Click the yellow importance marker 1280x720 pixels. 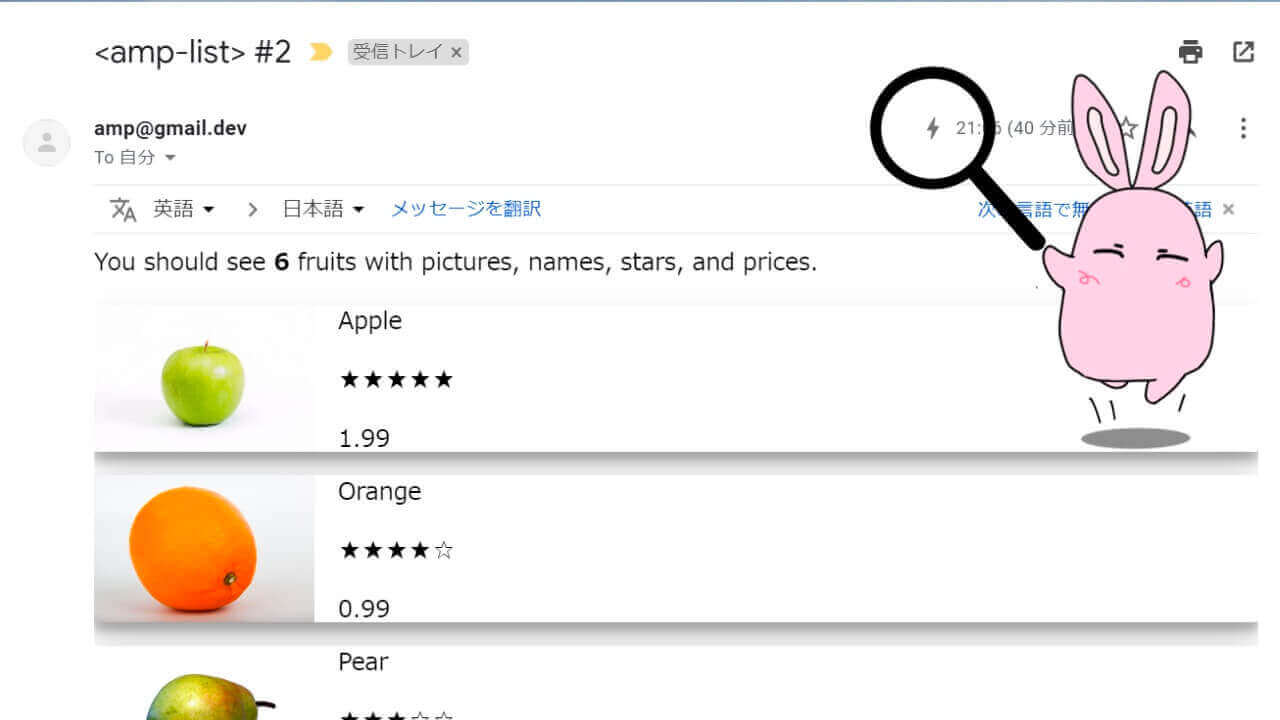320,52
